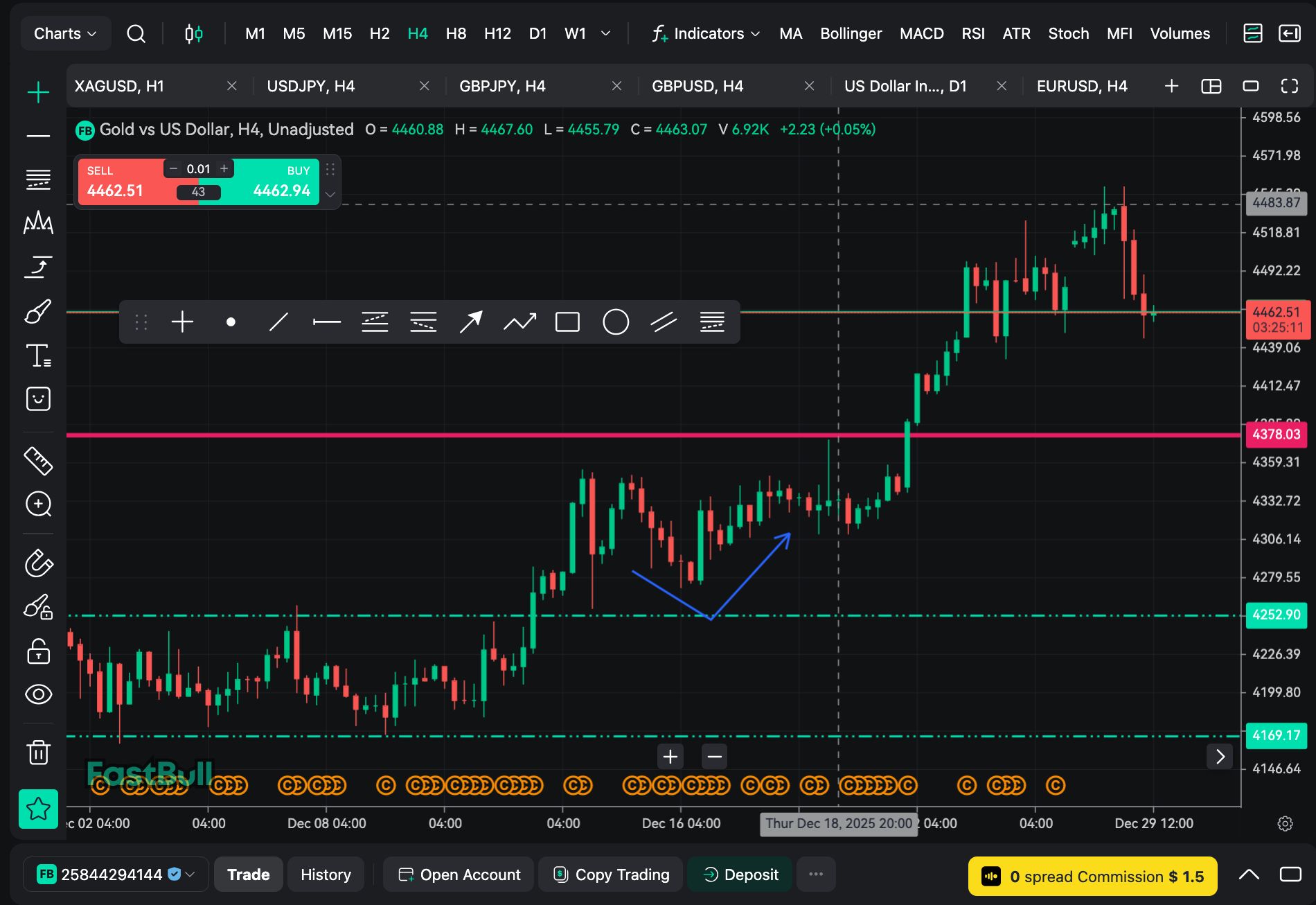Open the Copy Trading button
Image resolution: width=1316 pixels, height=905 pixels.
[x=611, y=875]
